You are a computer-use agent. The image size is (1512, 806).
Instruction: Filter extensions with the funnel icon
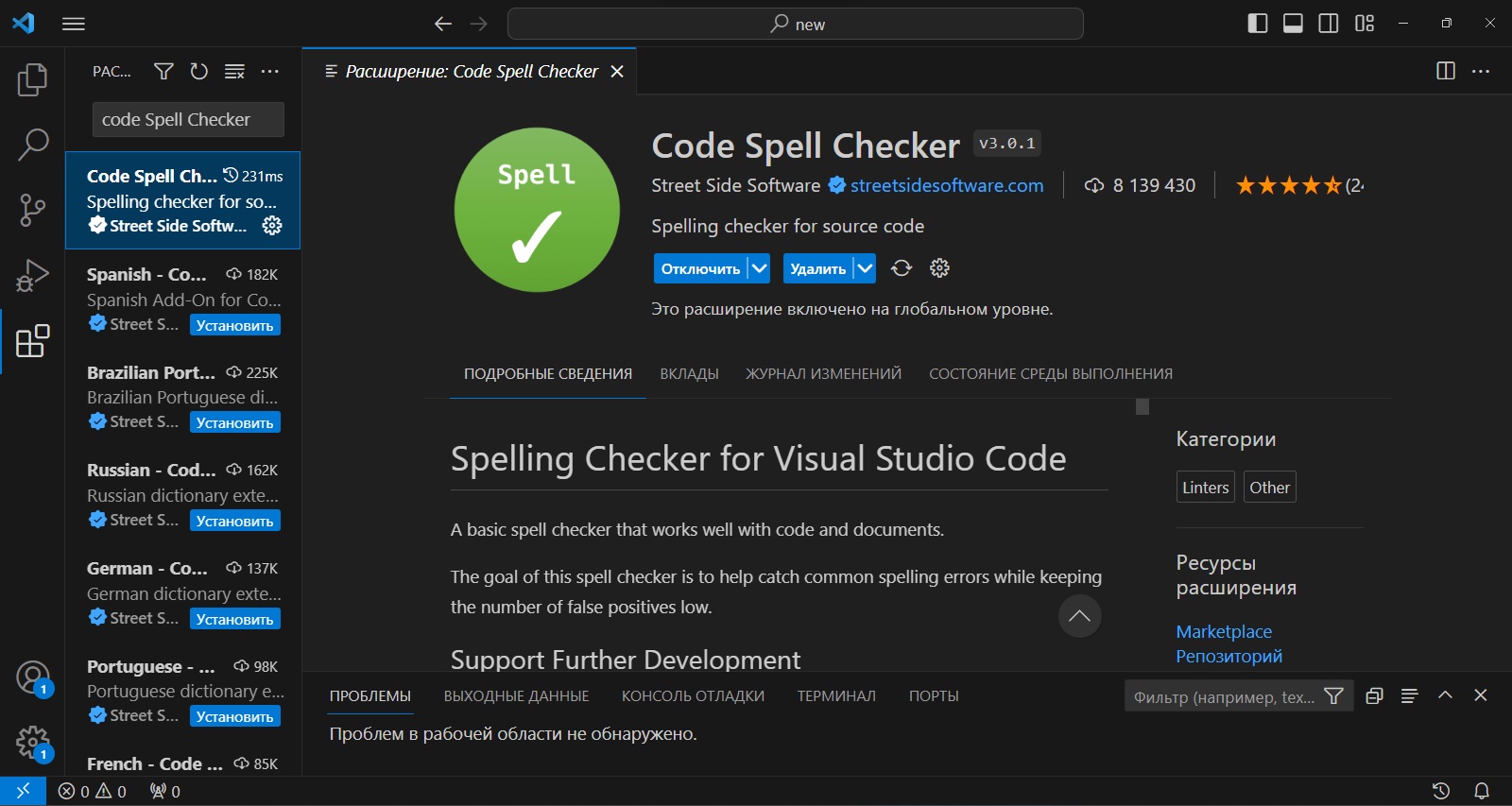point(163,71)
